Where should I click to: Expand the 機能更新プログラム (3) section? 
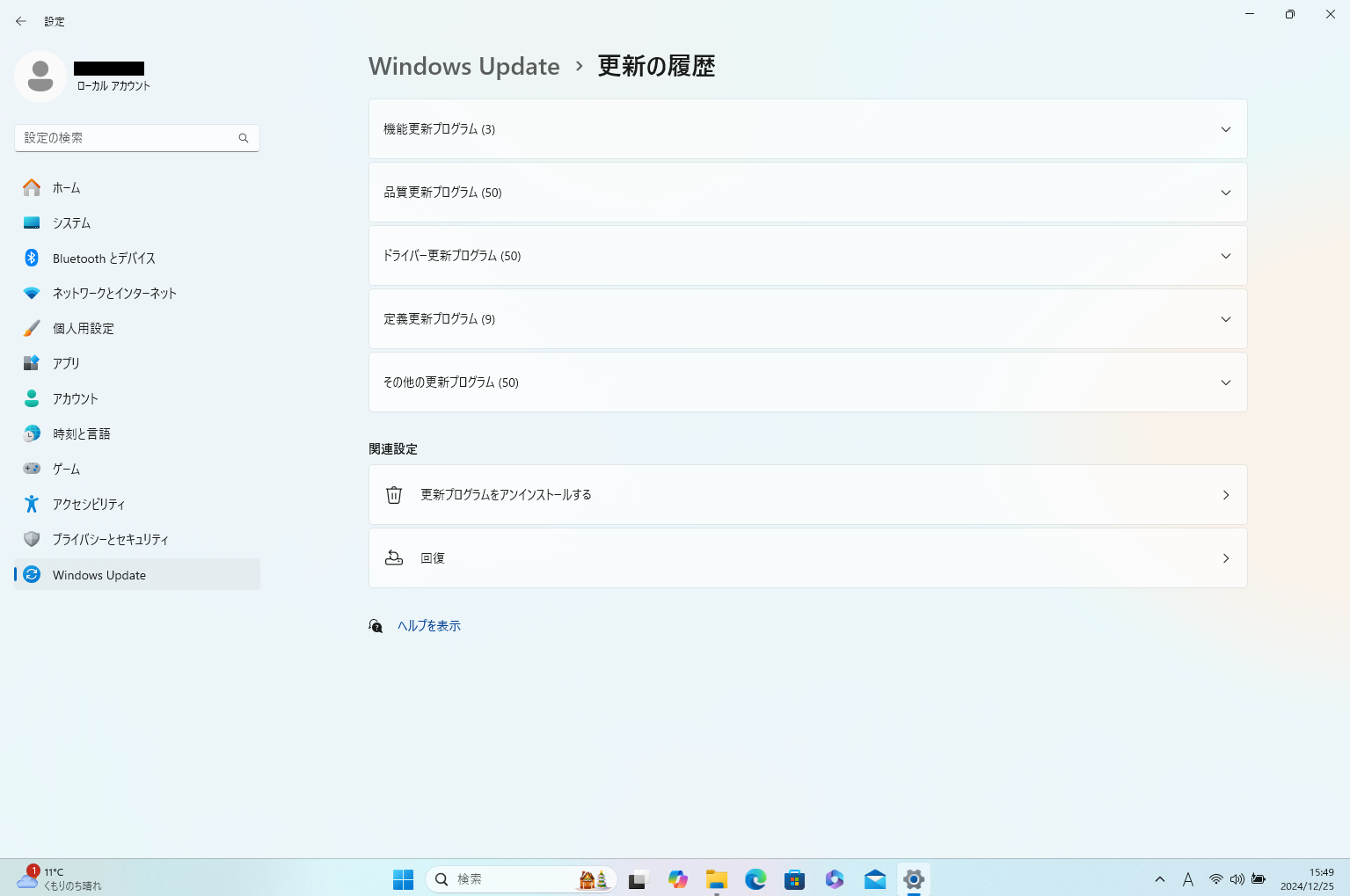coord(806,129)
